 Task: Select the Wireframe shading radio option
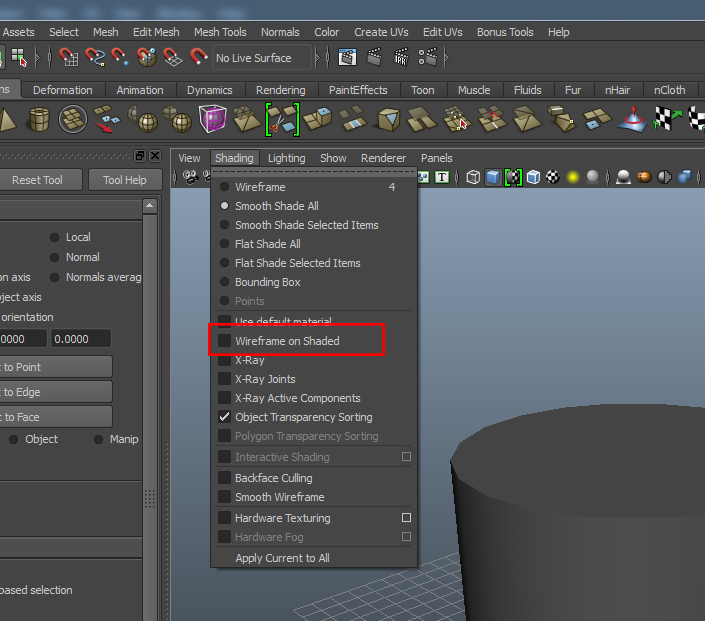(225, 187)
